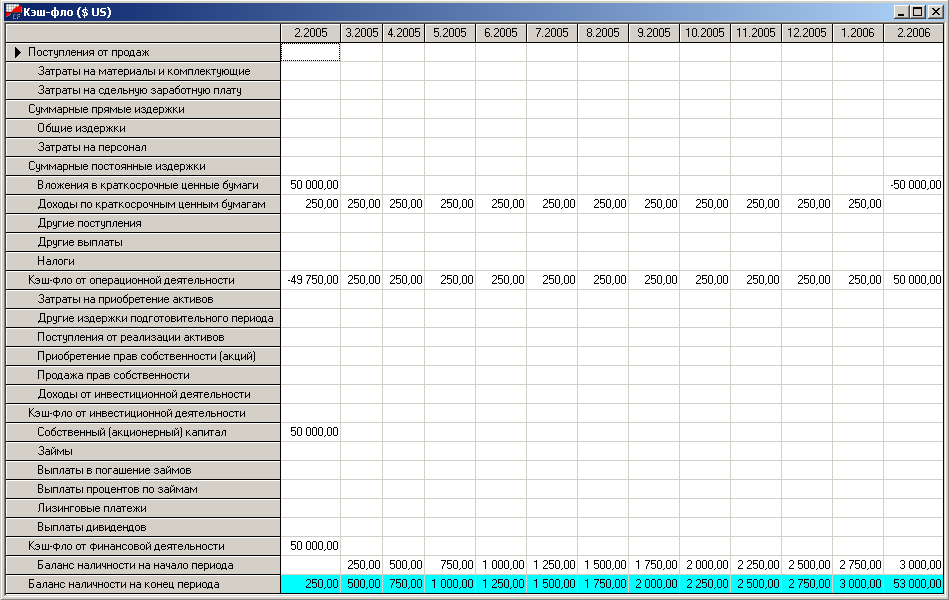
Task: Select row 'Затраты на сдельную заработную плату'
Action: (143, 90)
